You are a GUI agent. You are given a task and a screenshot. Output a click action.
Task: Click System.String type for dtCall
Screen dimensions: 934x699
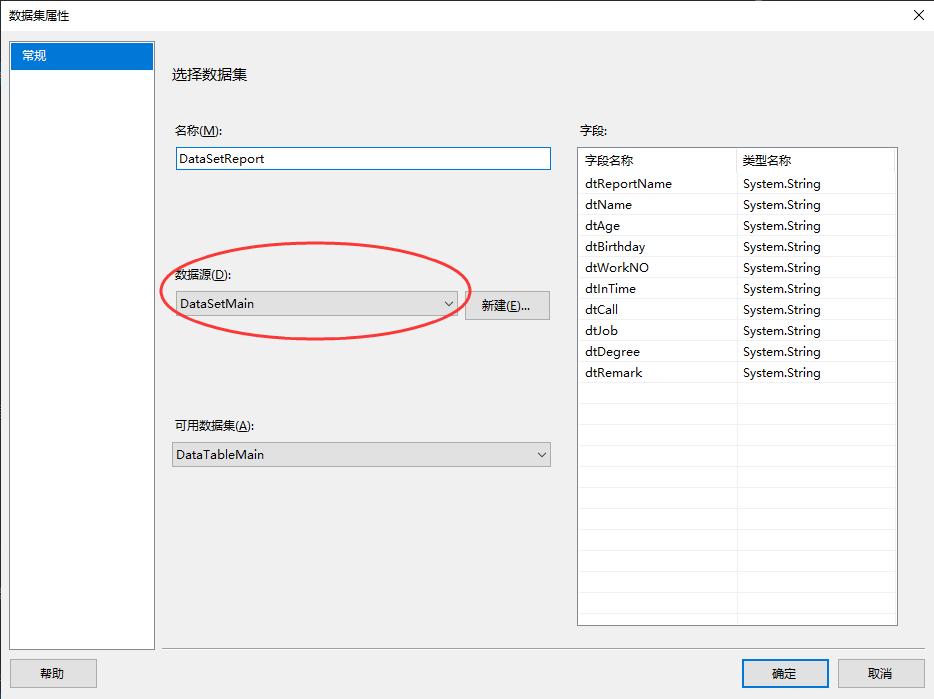[x=782, y=309]
